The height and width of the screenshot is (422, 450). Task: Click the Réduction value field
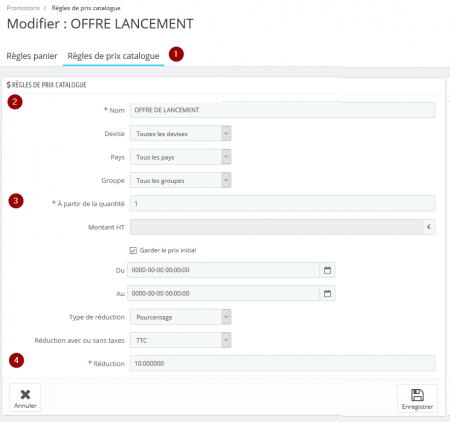click(282, 363)
